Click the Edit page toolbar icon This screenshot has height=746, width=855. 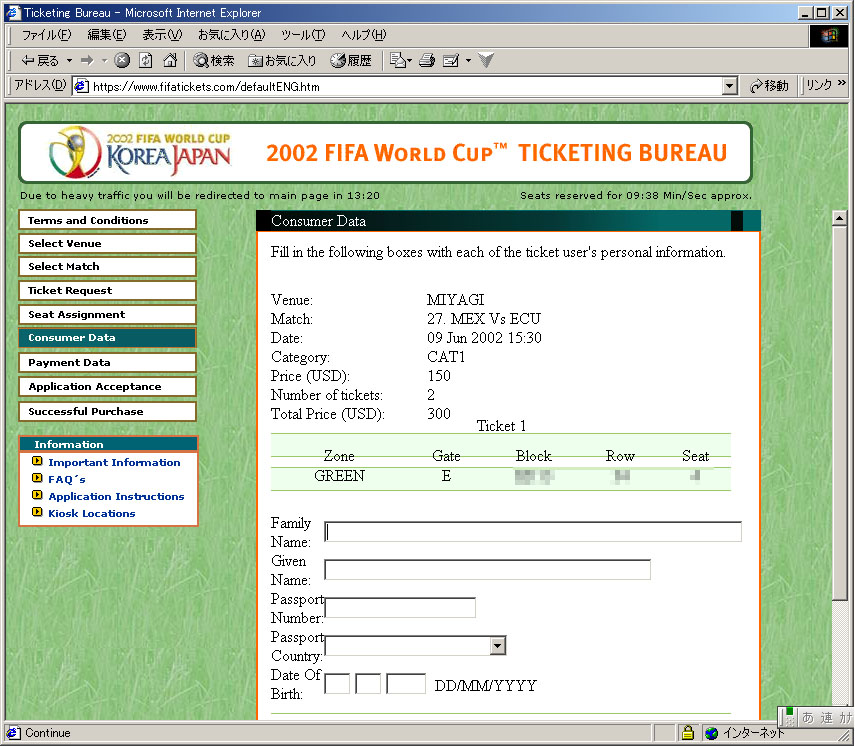point(451,61)
